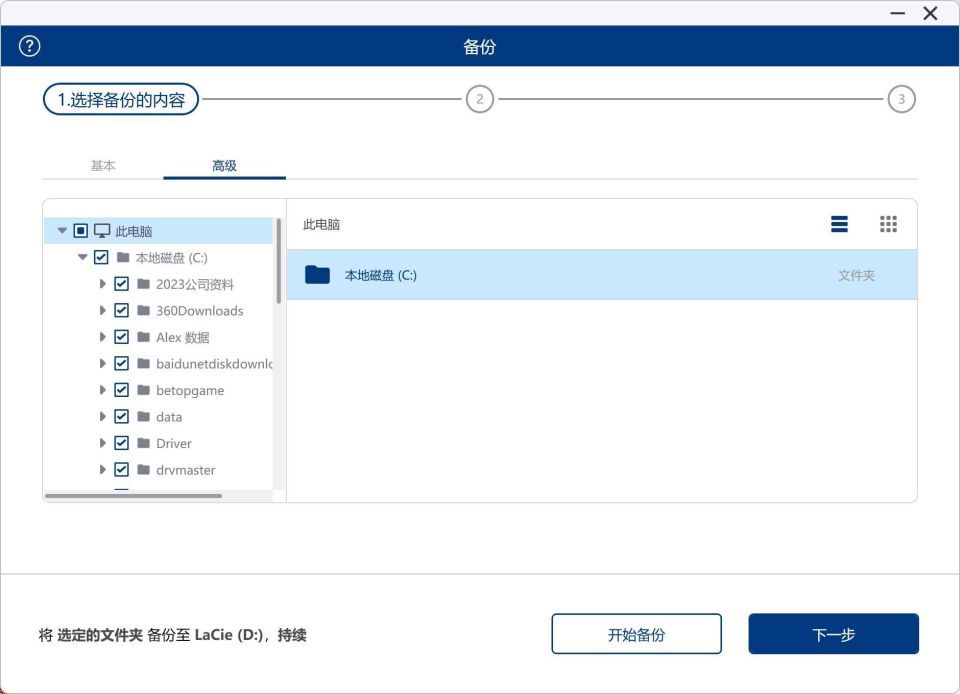Image resolution: width=960 pixels, height=694 pixels.
Task: Select the 本地磁盘 (C:) row in file list
Action: 602,275
